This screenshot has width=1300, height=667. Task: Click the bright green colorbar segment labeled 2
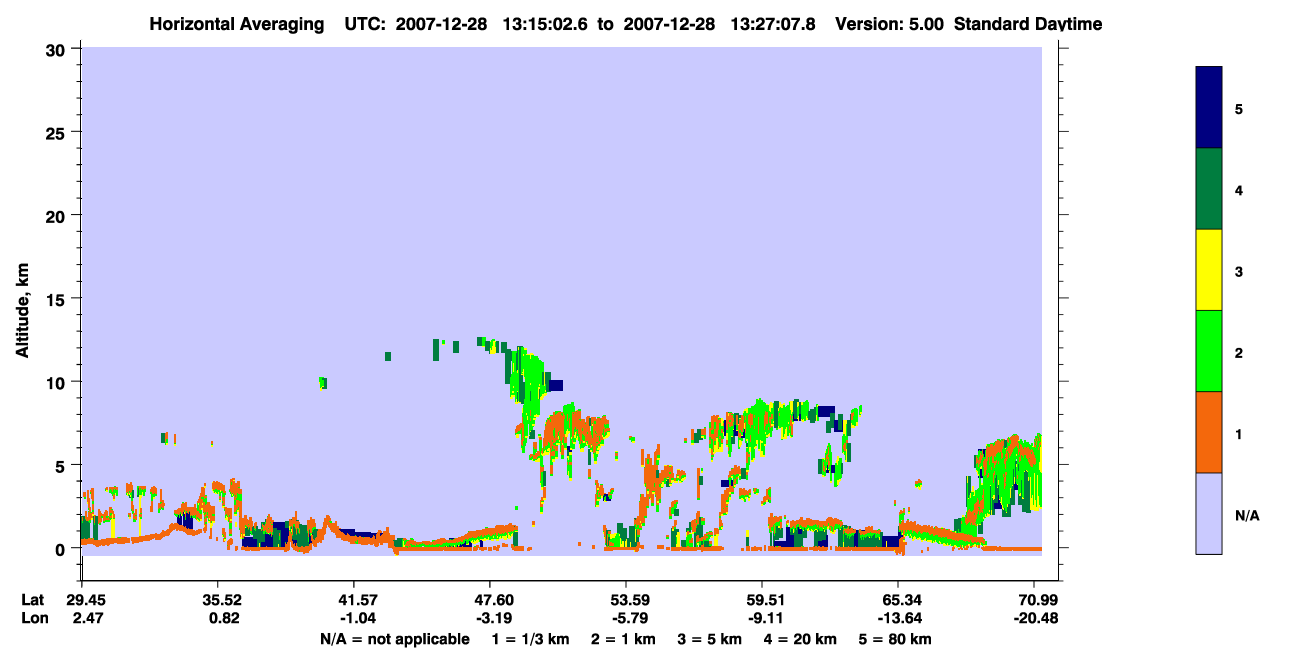pos(1209,351)
